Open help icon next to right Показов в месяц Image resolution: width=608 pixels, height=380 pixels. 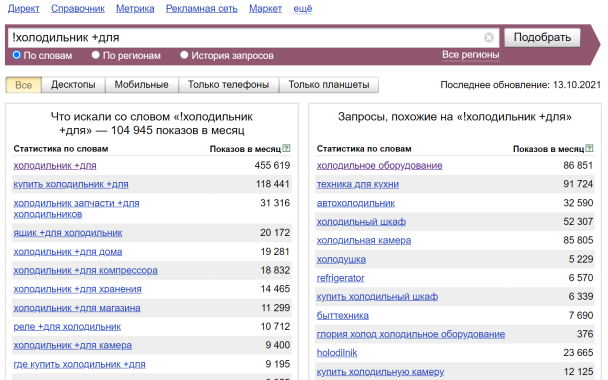pyautogui.click(x=589, y=148)
